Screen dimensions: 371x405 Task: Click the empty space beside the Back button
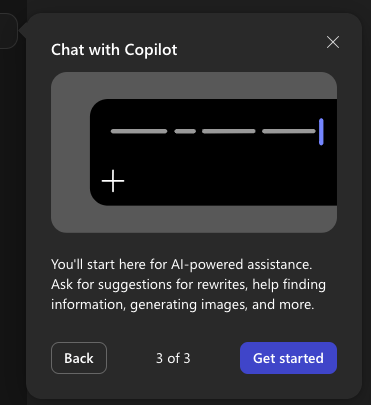point(131,358)
